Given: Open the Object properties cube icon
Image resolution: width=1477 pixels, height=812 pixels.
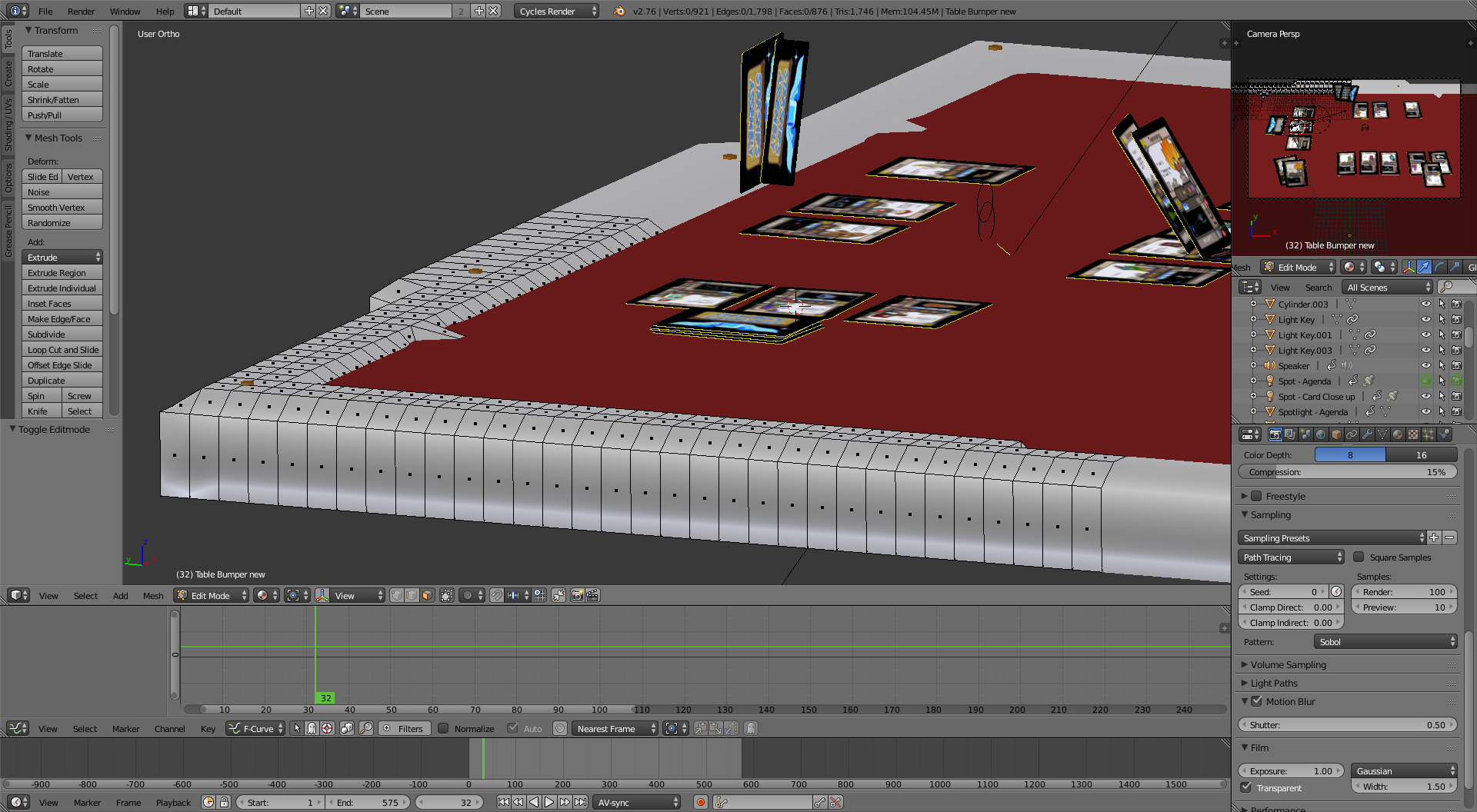Looking at the screenshot, I should tap(1336, 434).
